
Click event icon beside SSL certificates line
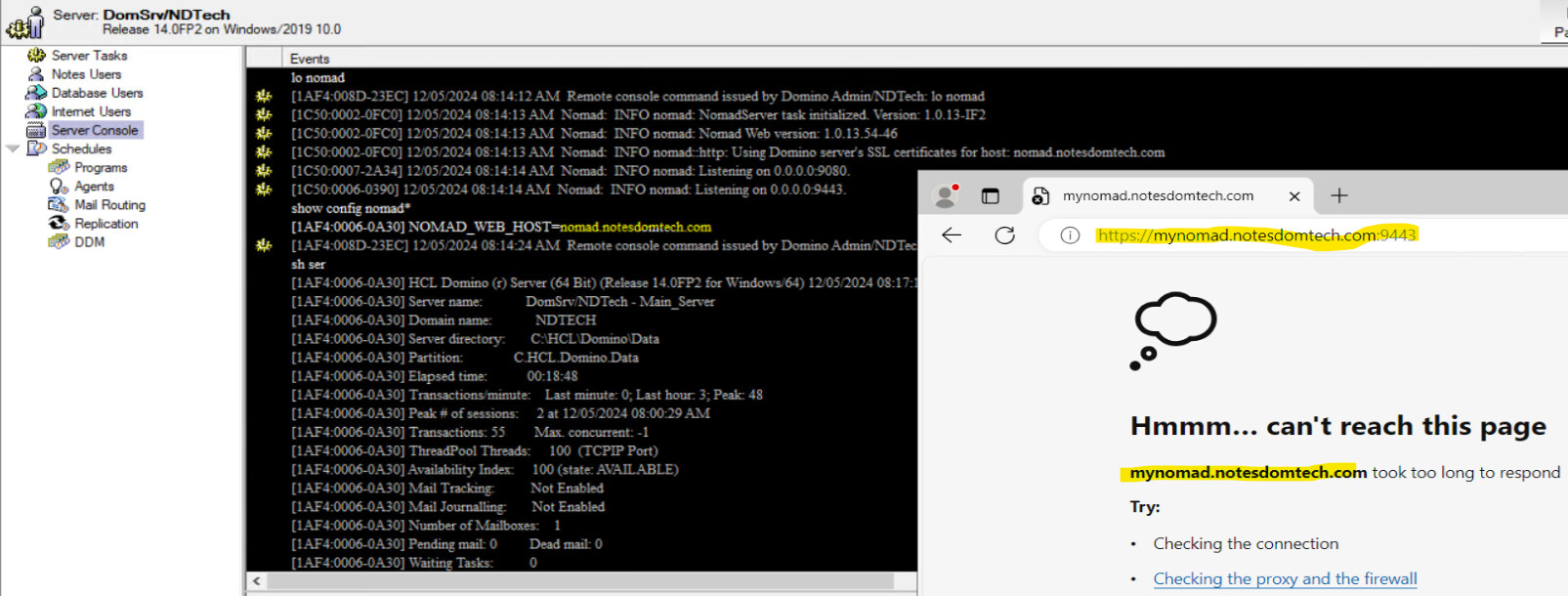tap(264, 151)
